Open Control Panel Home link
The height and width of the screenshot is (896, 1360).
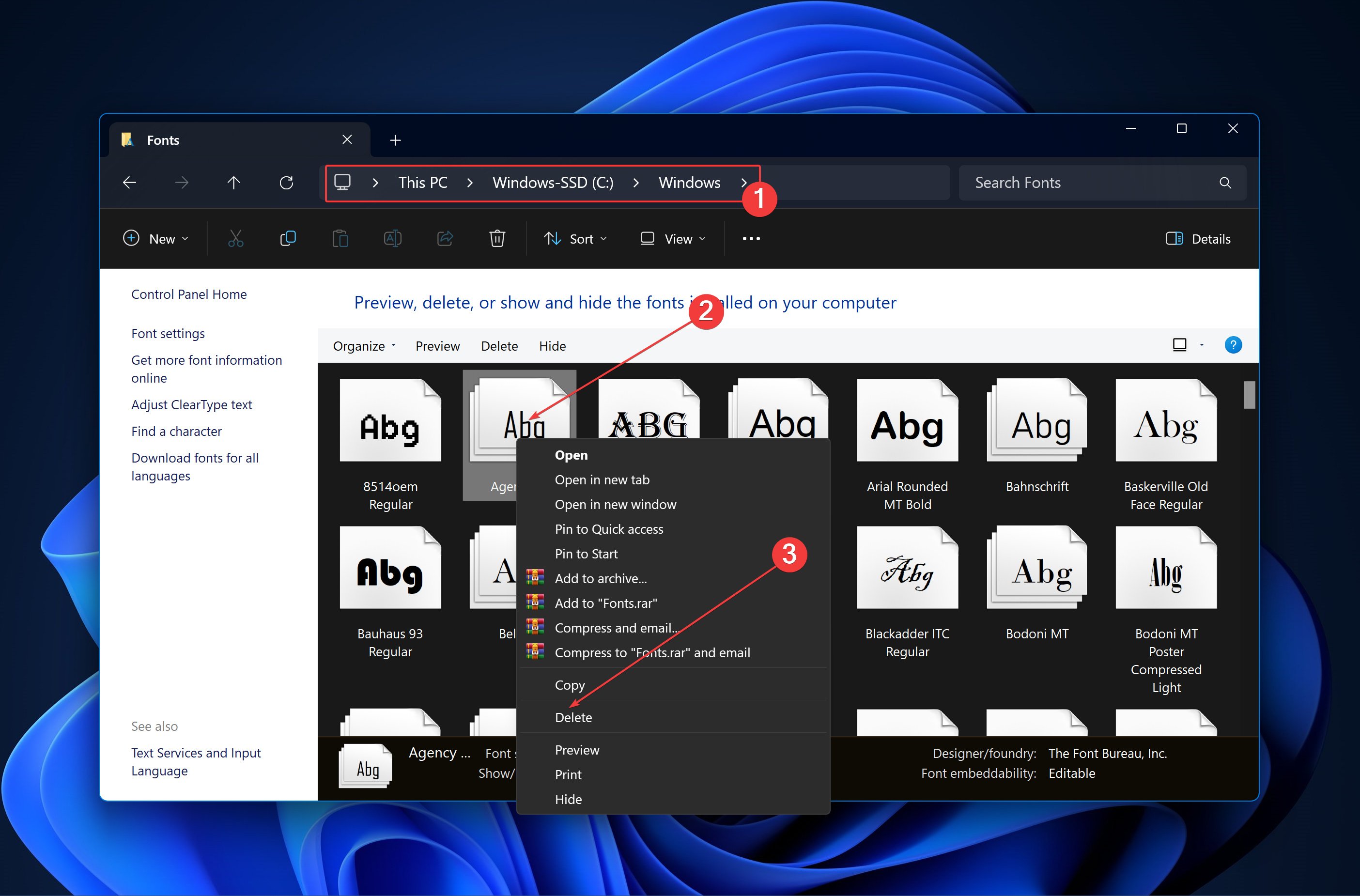189,294
